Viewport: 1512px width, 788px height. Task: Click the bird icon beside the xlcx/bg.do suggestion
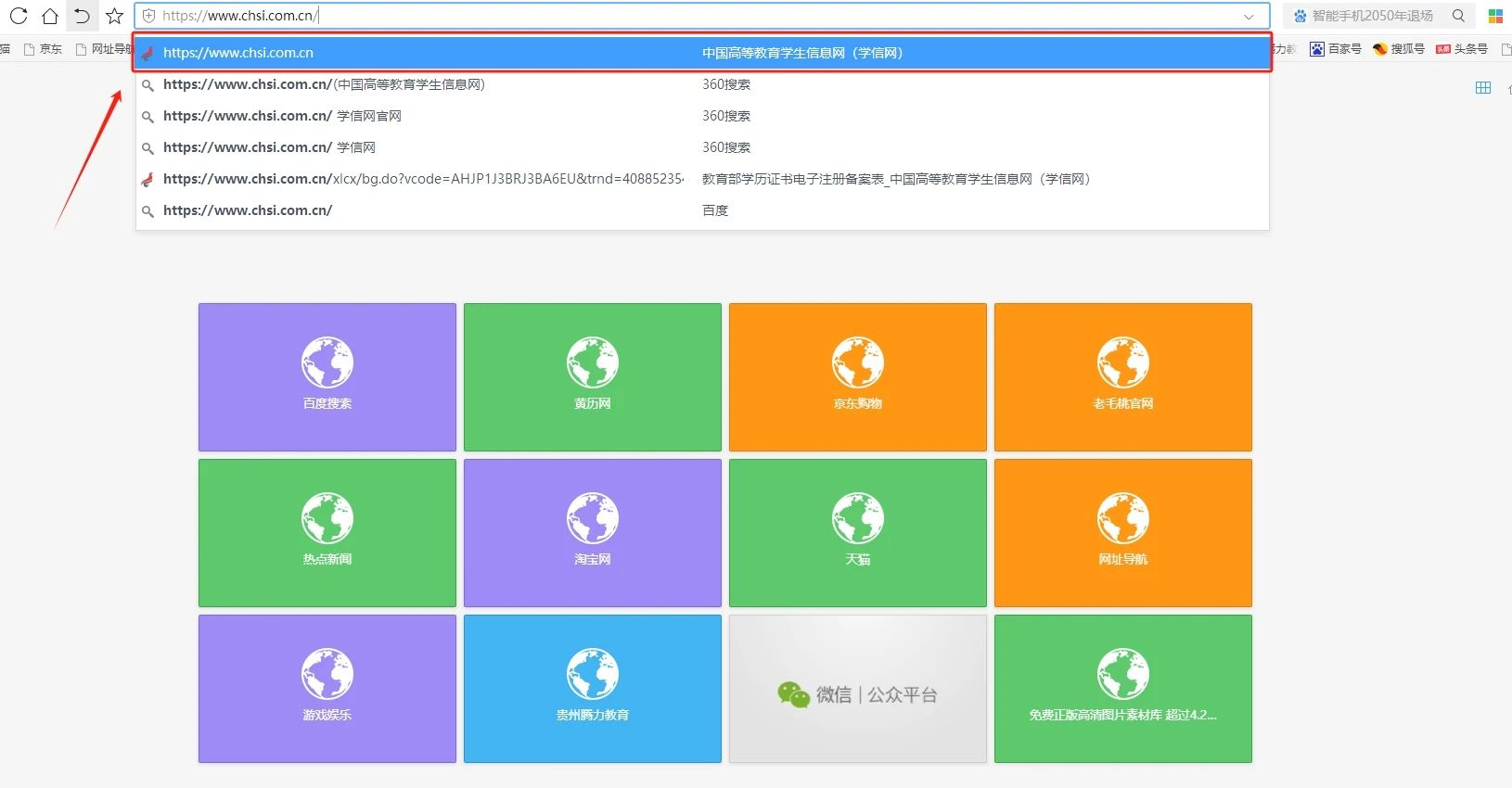coord(147,179)
